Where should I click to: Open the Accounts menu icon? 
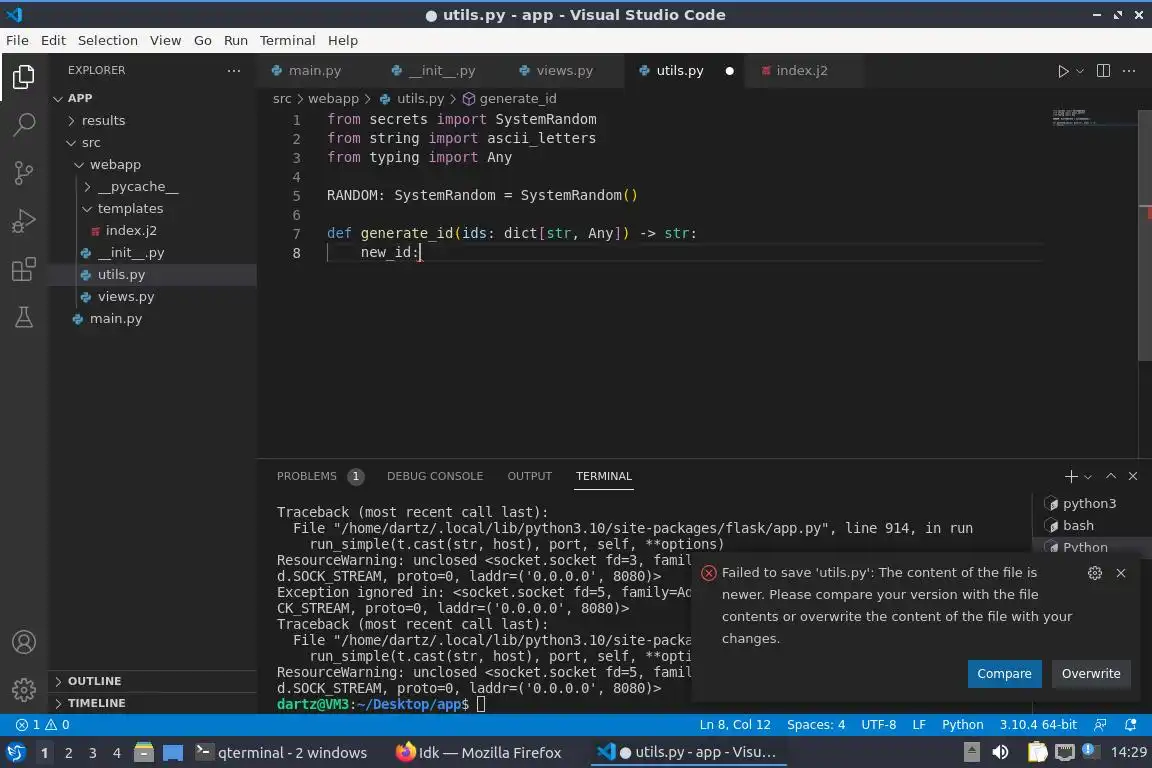24,642
